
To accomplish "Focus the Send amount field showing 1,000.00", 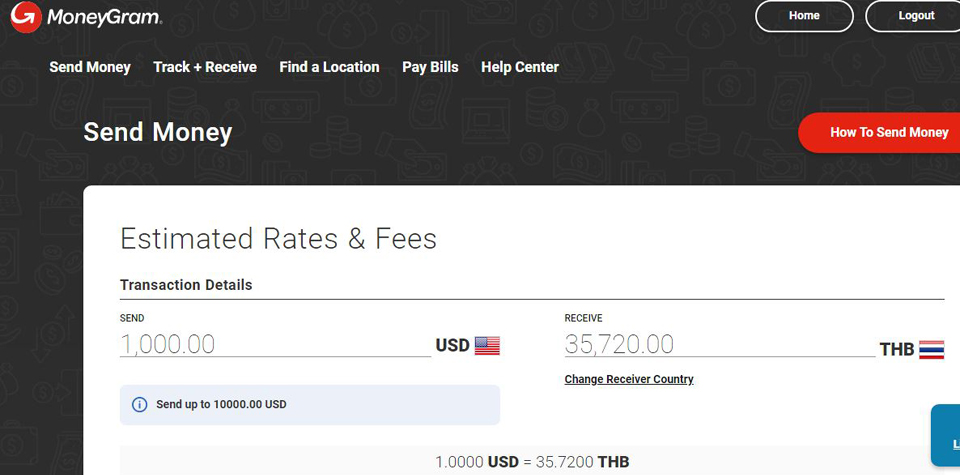I will pos(276,345).
